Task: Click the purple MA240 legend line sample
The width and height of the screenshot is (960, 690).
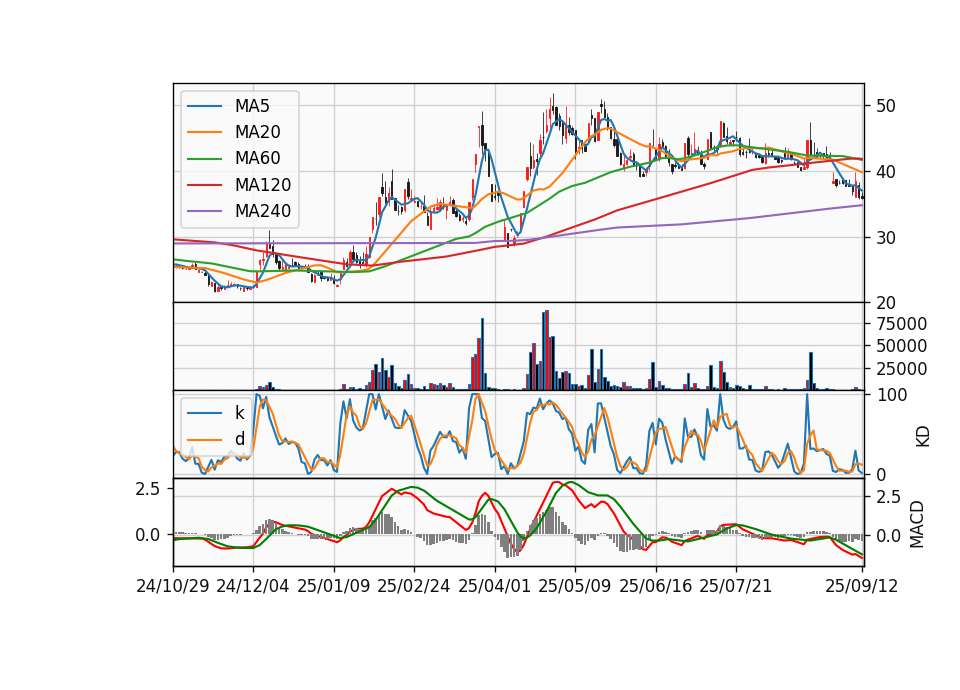Action: [204, 212]
